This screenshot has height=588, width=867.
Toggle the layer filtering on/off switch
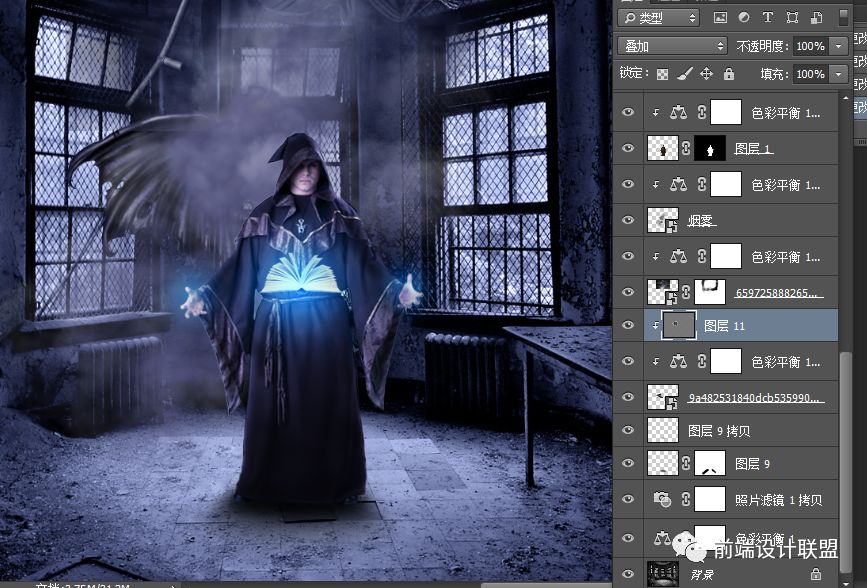point(843,18)
